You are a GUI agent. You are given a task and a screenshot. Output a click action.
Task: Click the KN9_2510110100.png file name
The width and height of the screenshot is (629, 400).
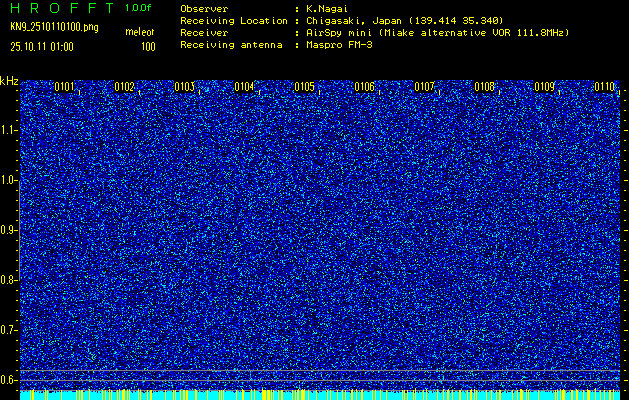[54, 27]
